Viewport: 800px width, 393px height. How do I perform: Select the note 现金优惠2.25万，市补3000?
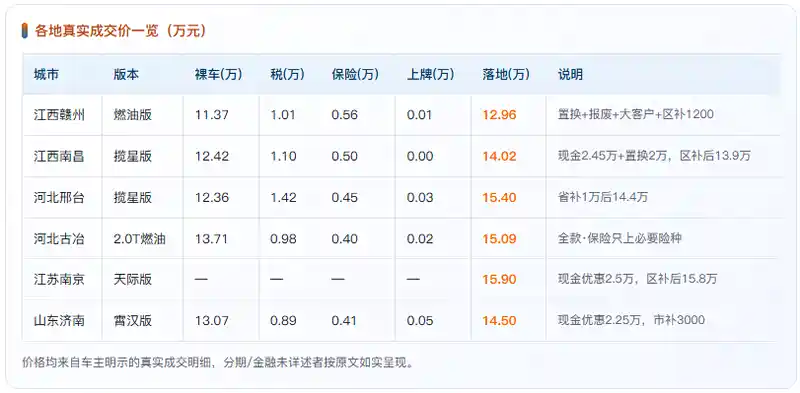pyautogui.click(x=631, y=321)
